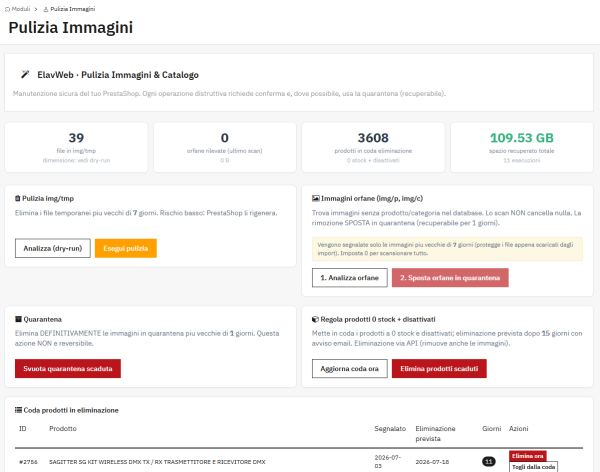Refresh queue with Aggiorna coda ora
Image resolution: width=600 pixels, height=472 pixels.
[x=350, y=369]
